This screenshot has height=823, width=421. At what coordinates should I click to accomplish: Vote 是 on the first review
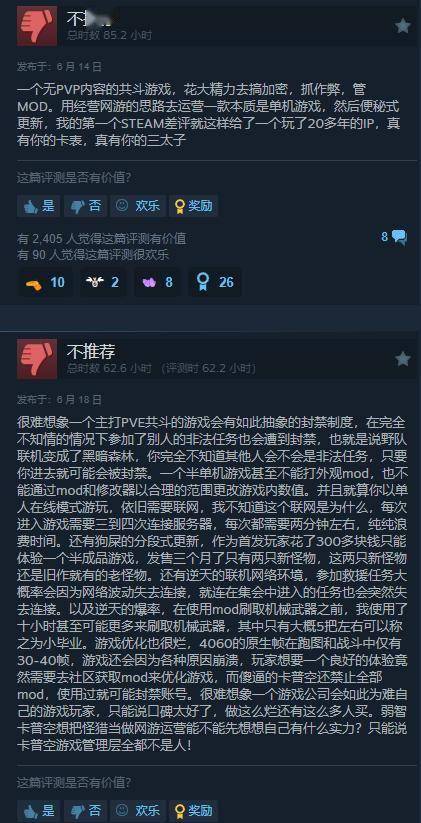pyautogui.click(x=39, y=206)
